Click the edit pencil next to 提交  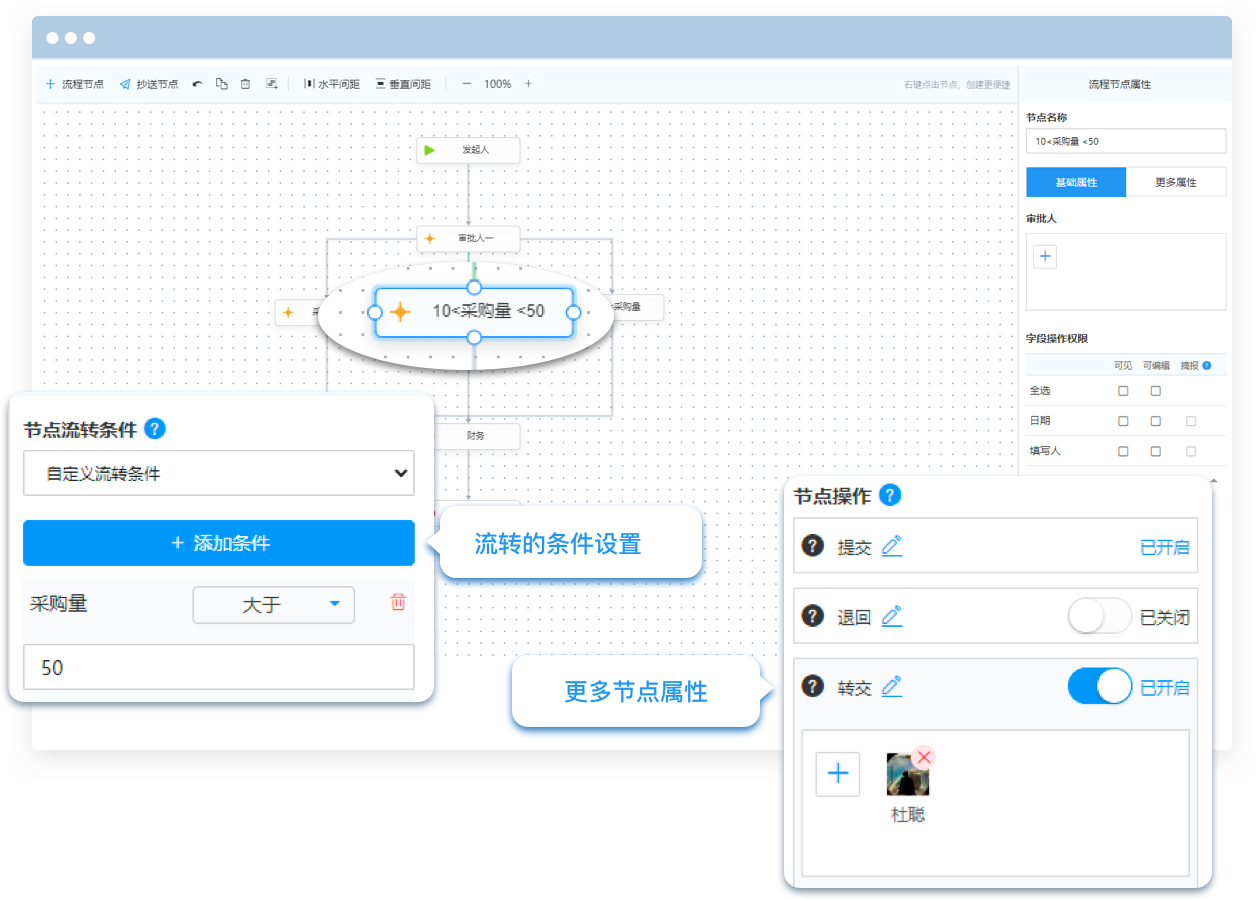[x=892, y=546]
